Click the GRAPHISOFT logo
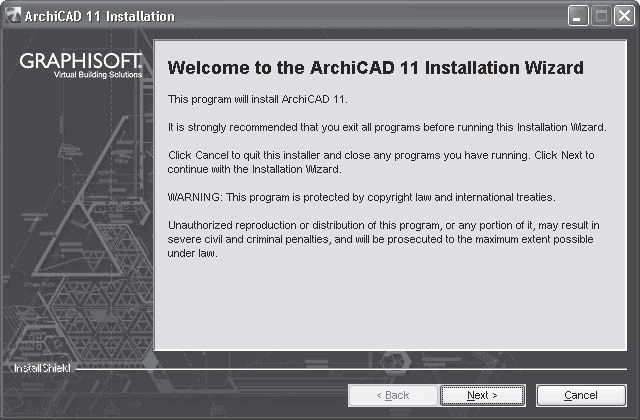This screenshot has width=640, height=420. coord(82,62)
